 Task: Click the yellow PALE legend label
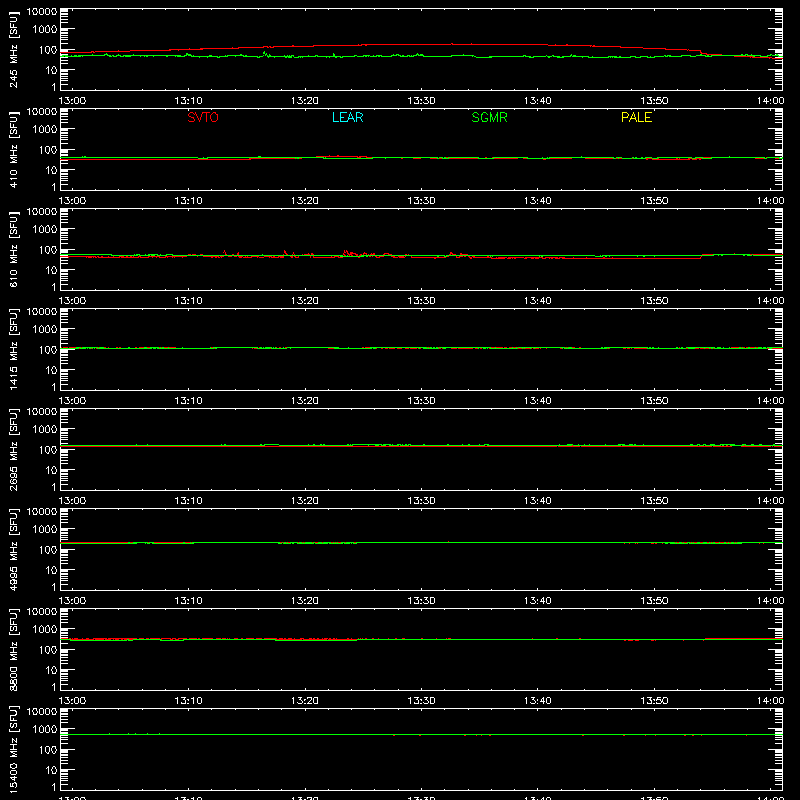click(636, 117)
